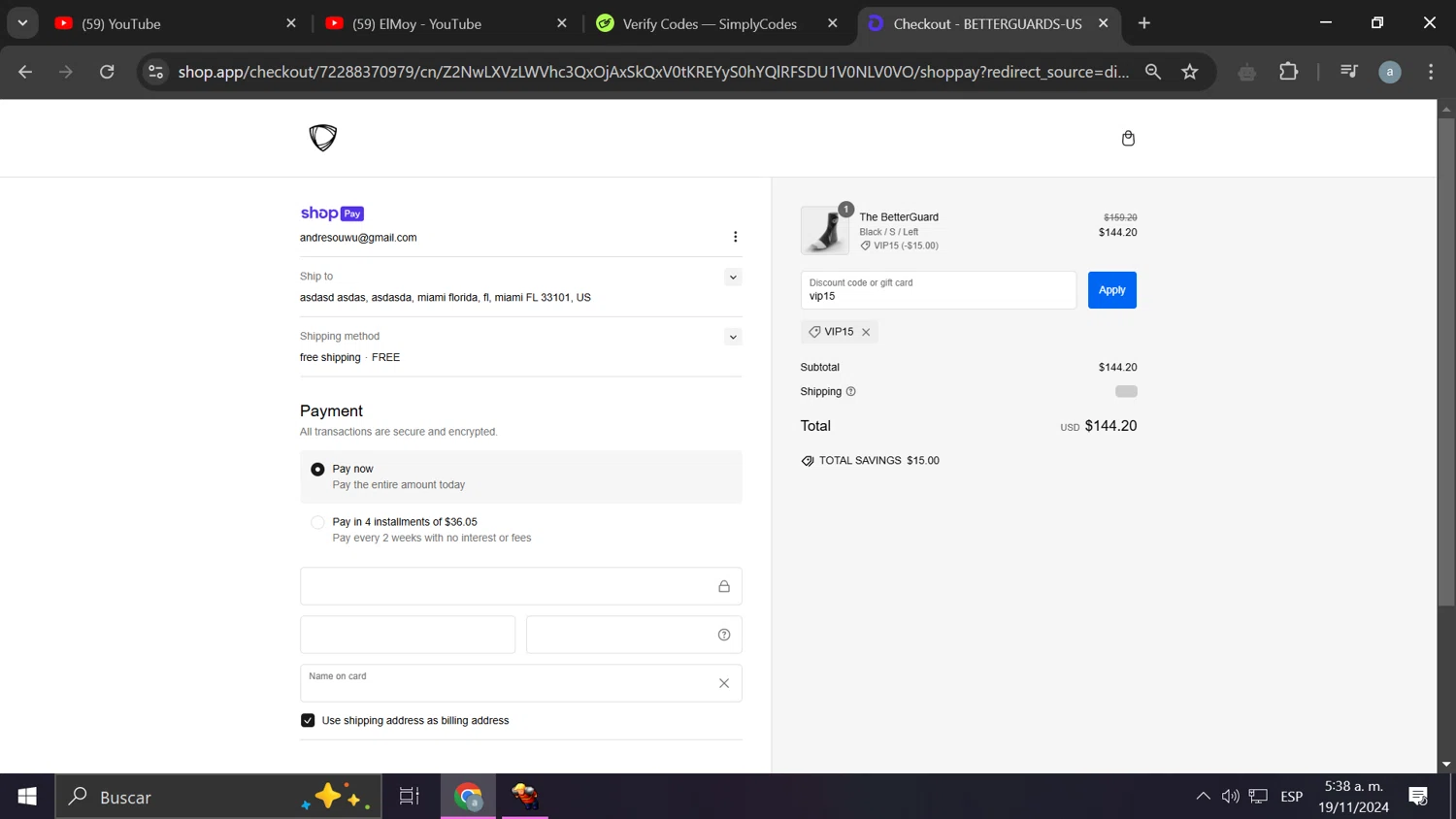Viewport: 1456px width, 819px height.
Task: Click the card number input field
Action: [x=521, y=586]
